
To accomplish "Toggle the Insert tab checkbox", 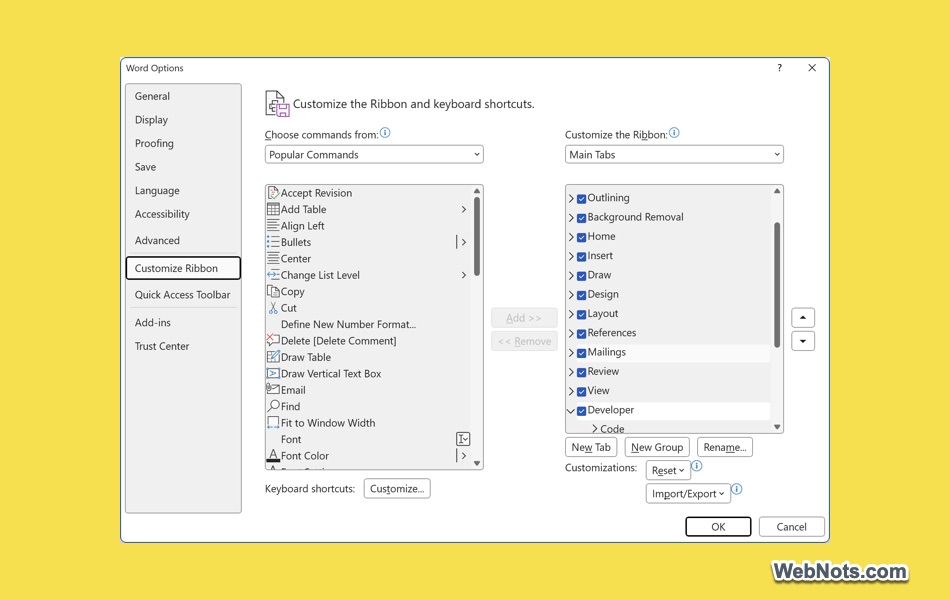I will (x=581, y=256).
